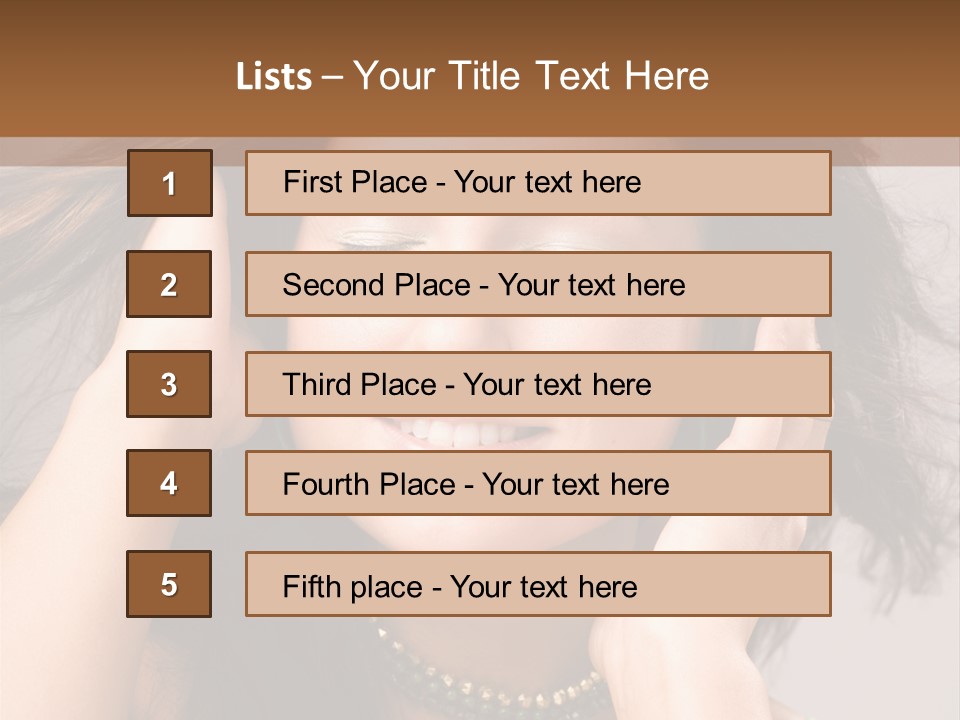Screen dimensions: 960x720
Task: Click the number 5 brown square
Action: (x=169, y=584)
